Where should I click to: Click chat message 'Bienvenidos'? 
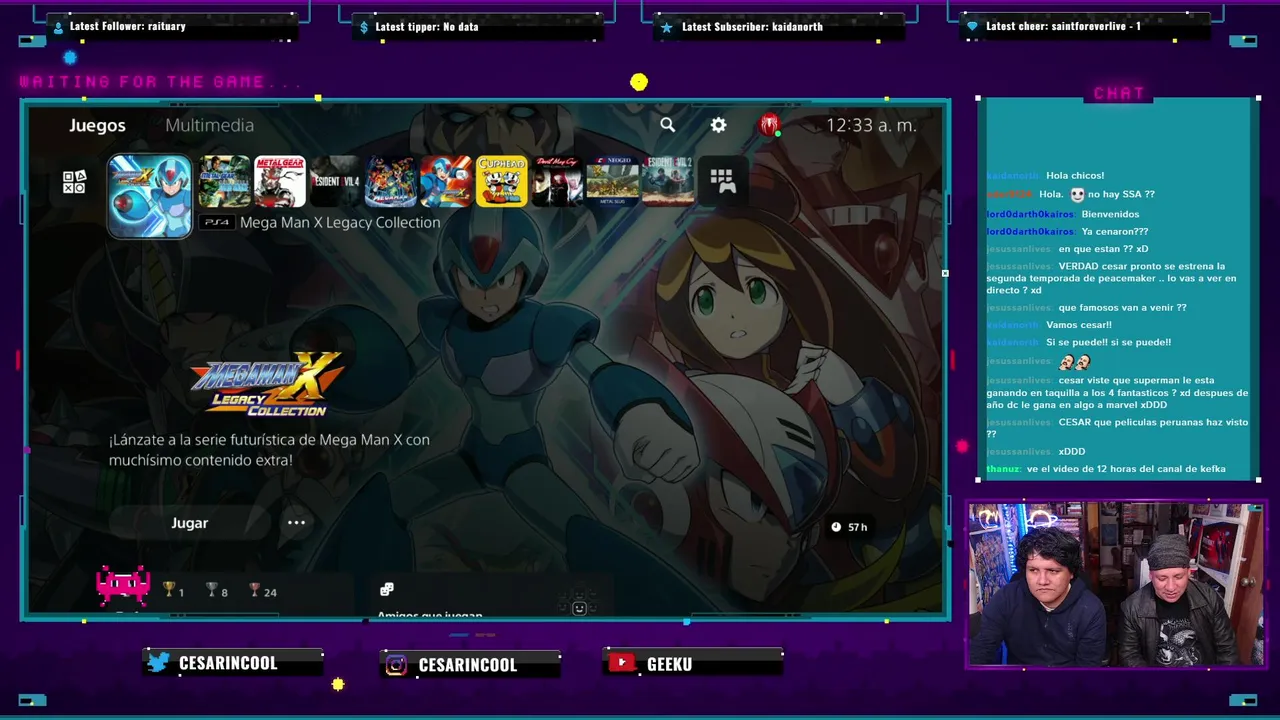click(1110, 214)
